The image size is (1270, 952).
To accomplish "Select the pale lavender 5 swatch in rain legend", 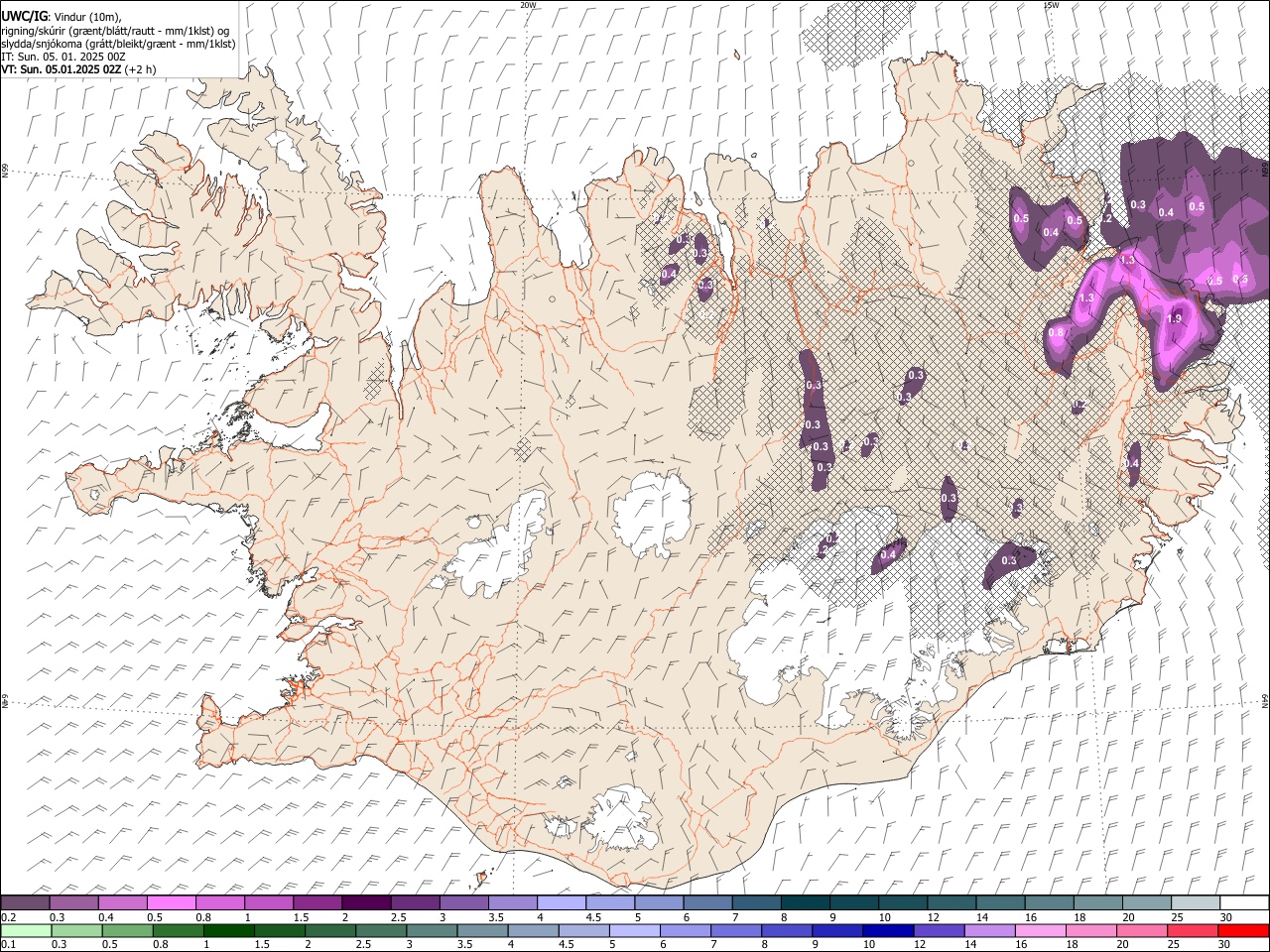I will (634, 930).
